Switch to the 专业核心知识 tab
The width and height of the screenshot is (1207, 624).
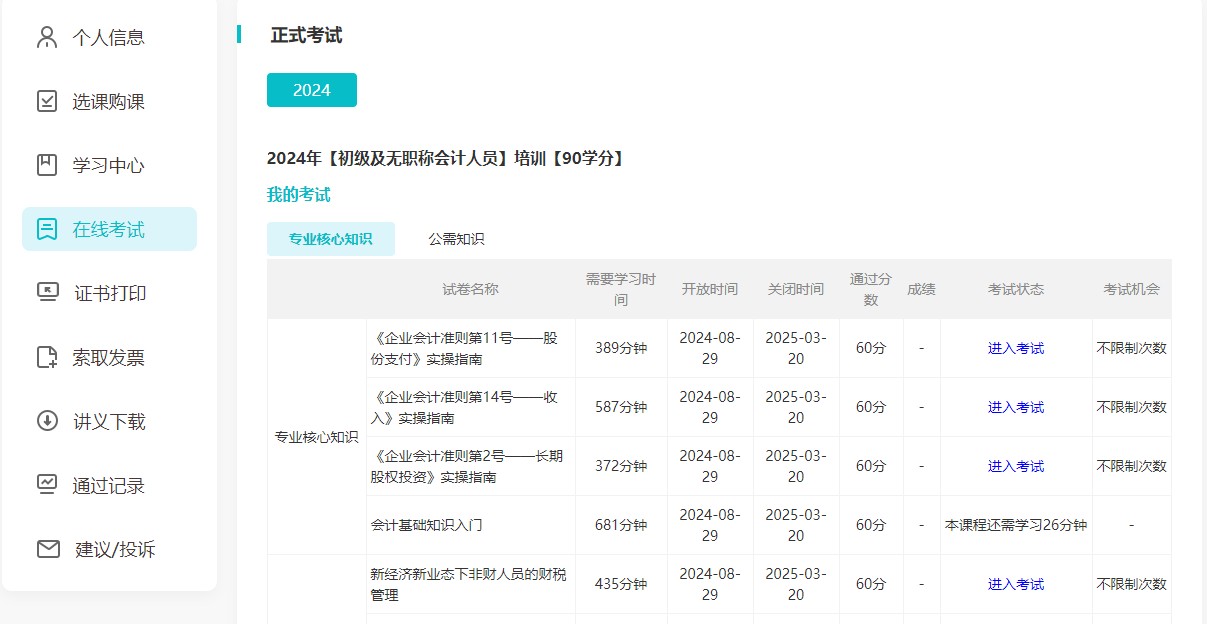tap(331, 239)
